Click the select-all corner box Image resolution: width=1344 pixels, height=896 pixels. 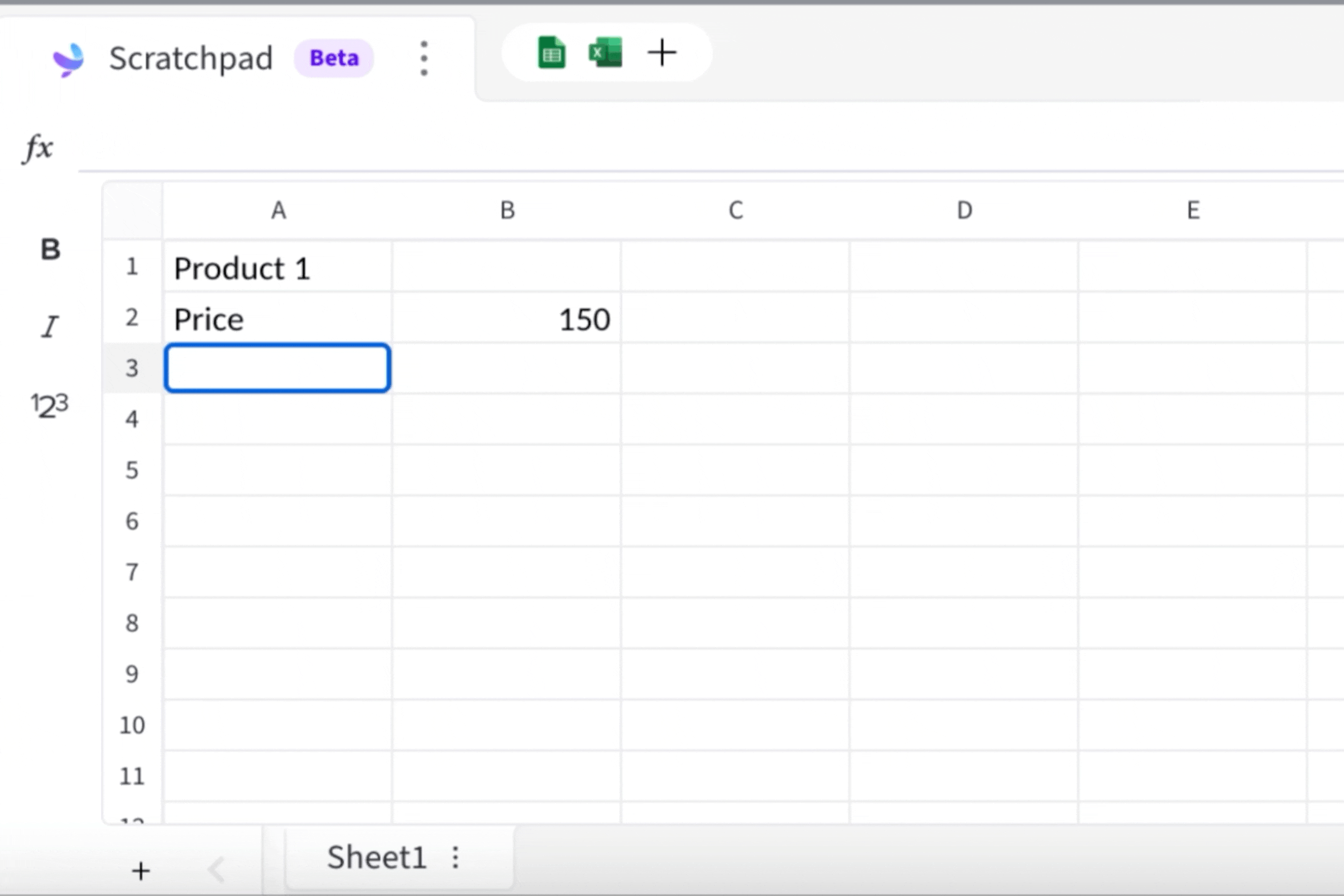[132, 211]
